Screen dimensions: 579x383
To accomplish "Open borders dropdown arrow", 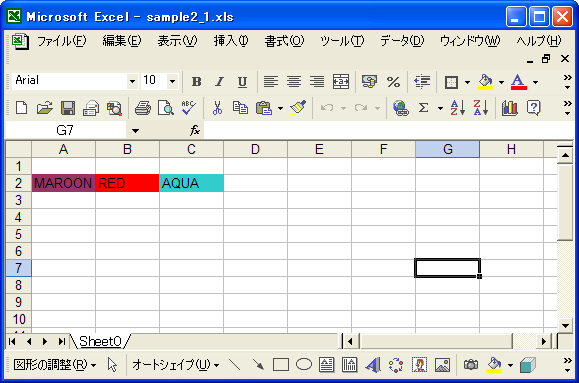I will tap(467, 82).
